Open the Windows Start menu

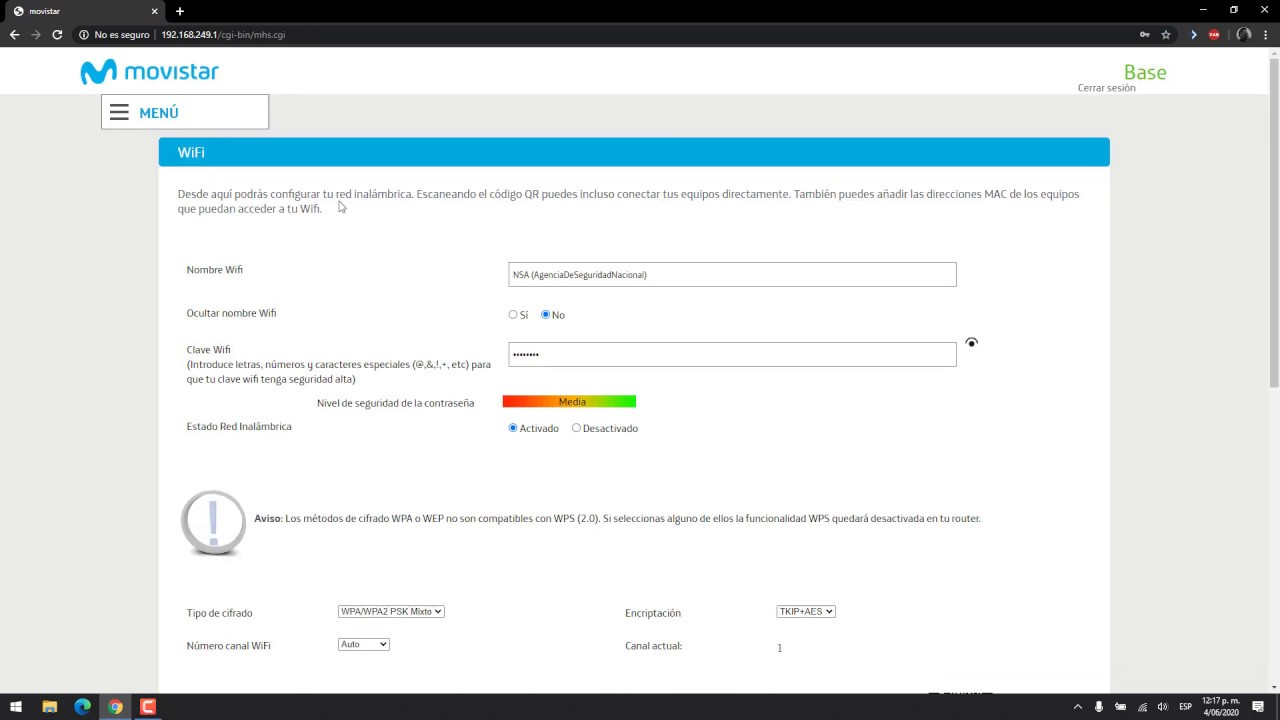point(16,707)
